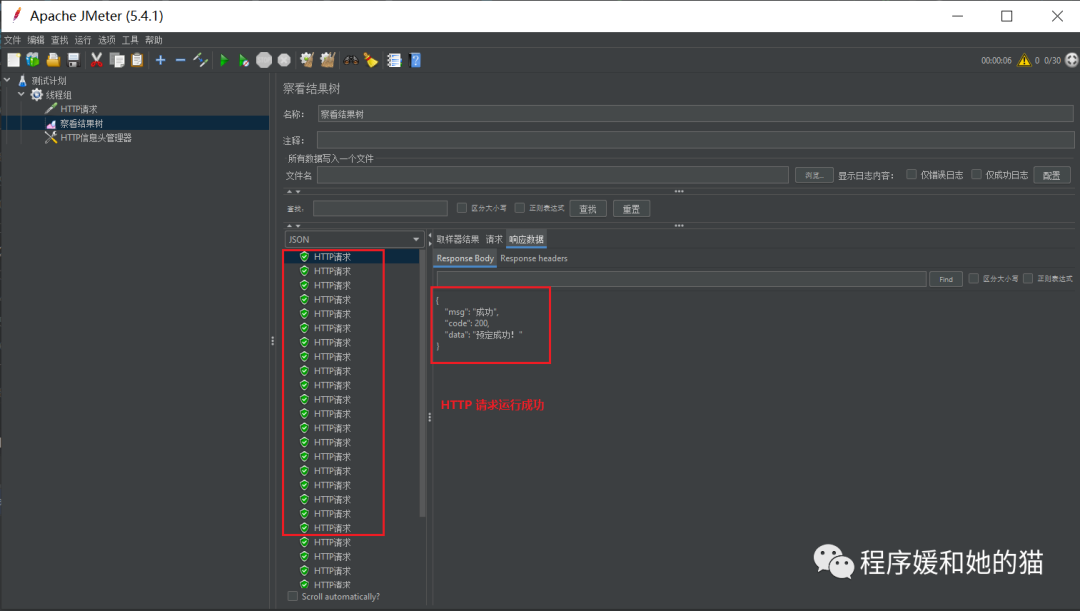Toggle 区分大小写 next to Find button
This screenshot has height=611, width=1080.
click(973, 278)
